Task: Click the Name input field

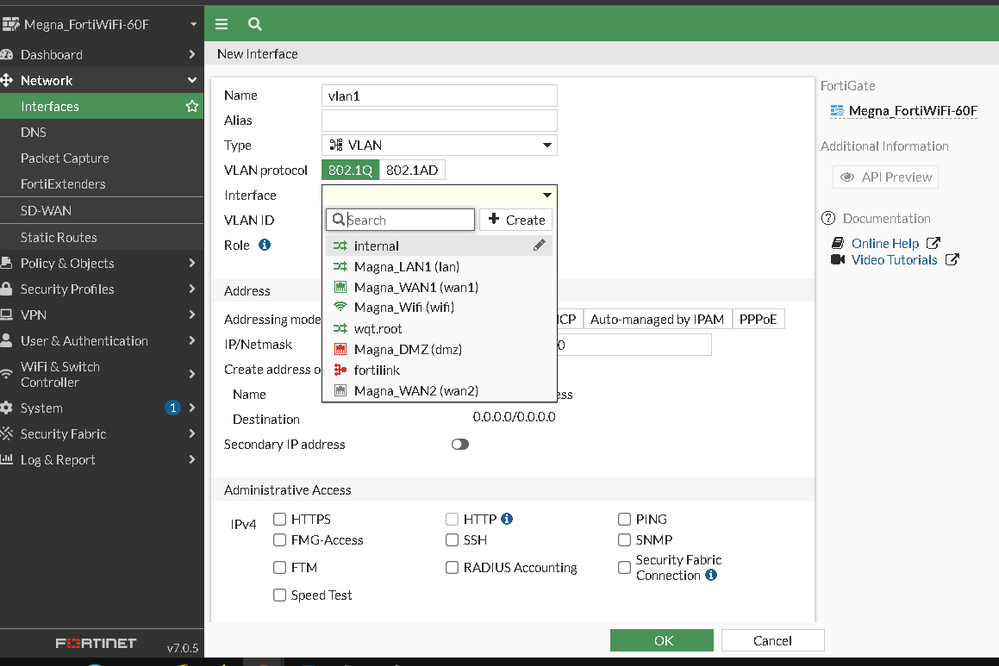Action: click(x=439, y=96)
